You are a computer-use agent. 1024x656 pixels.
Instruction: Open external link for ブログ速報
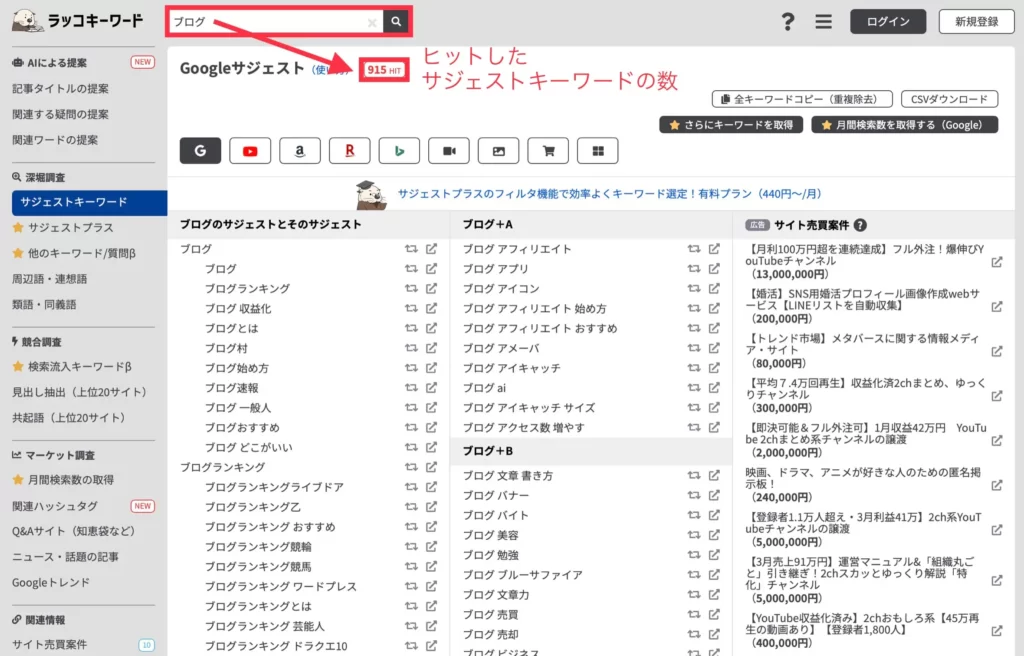pyautogui.click(x=432, y=387)
